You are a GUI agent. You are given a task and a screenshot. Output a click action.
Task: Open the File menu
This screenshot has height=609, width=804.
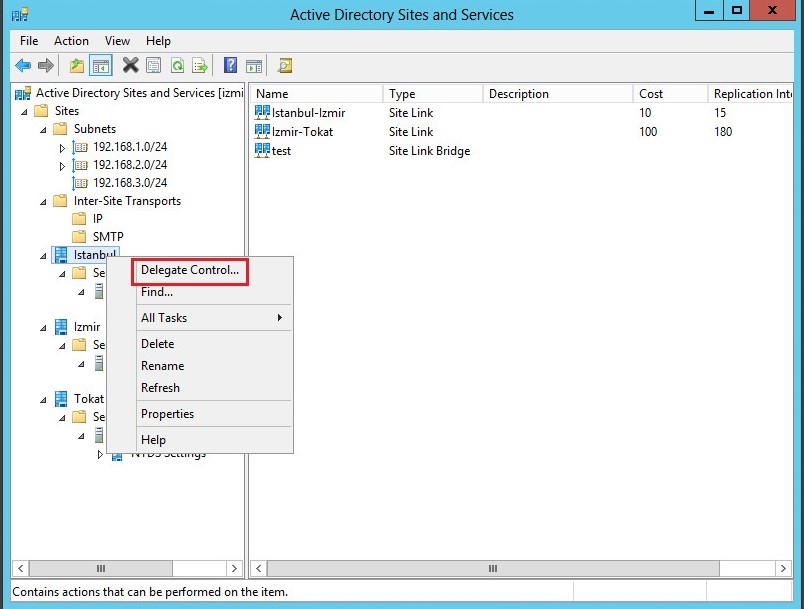point(29,41)
